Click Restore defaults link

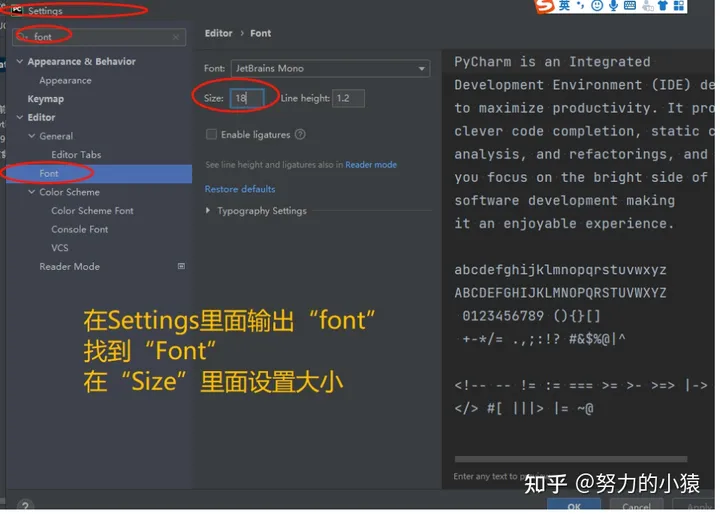point(240,190)
